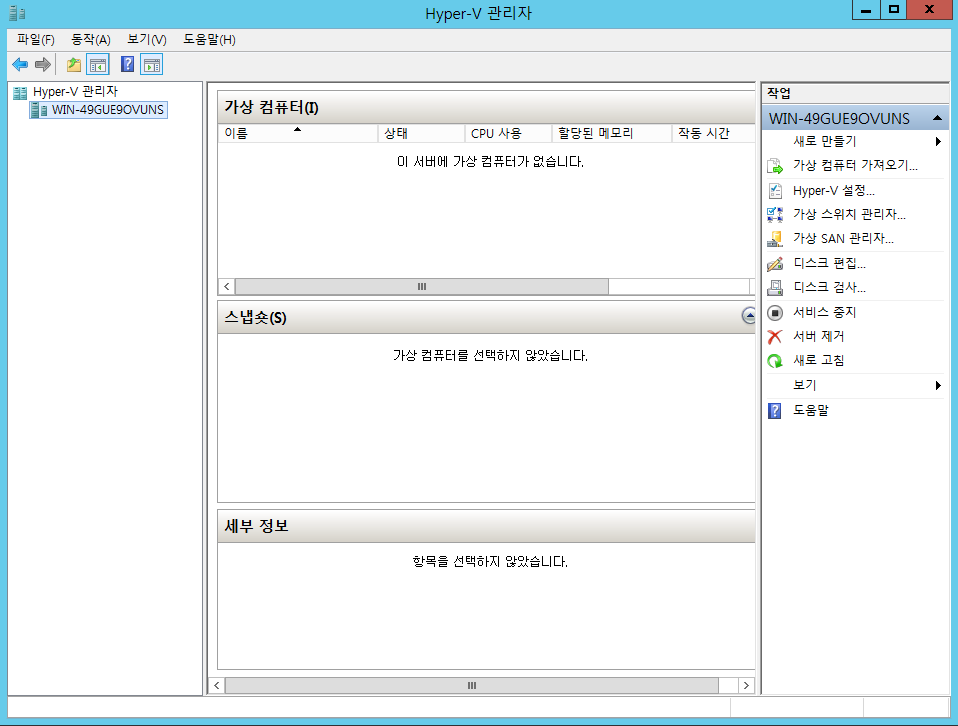This screenshot has width=958, height=726.
Task: Sort by the CPU 사용 column header
Action: coord(508,133)
